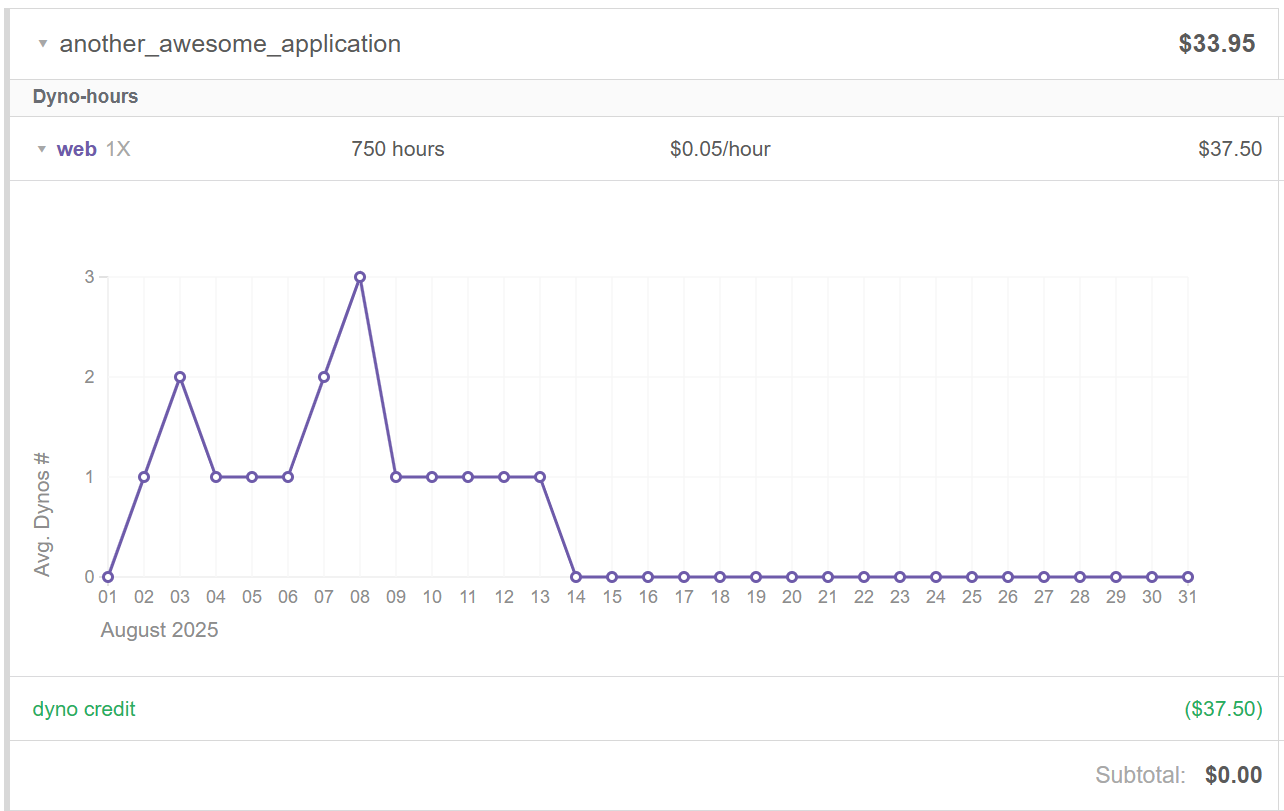Click the August 14 data point

click(x=576, y=577)
